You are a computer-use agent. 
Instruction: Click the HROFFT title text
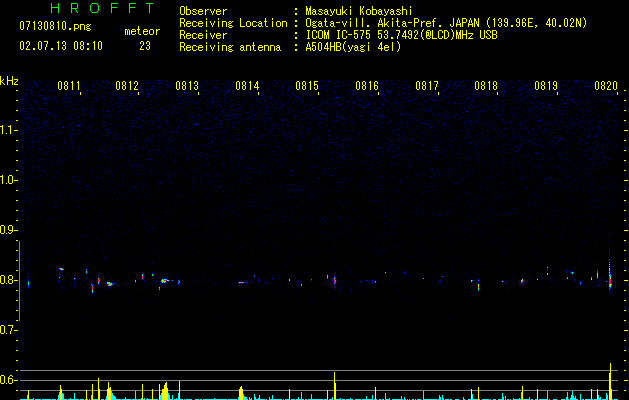click(x=102, y=8)
